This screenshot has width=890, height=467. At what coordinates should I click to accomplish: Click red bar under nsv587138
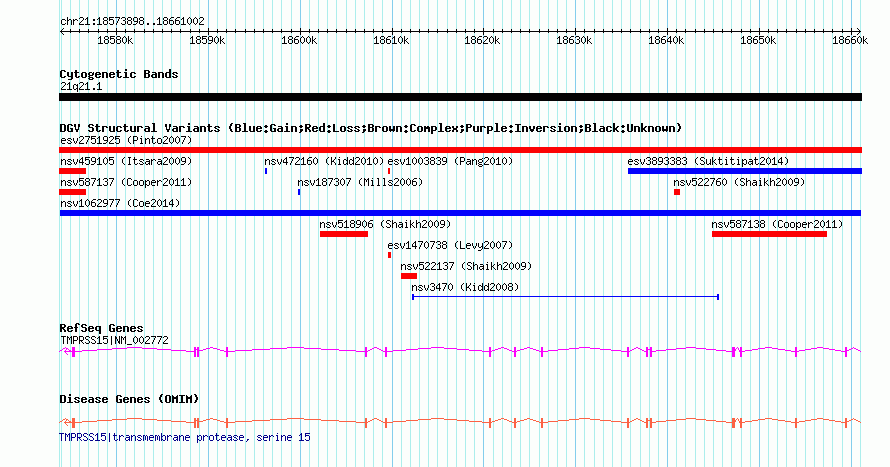(x=769, y=234)
